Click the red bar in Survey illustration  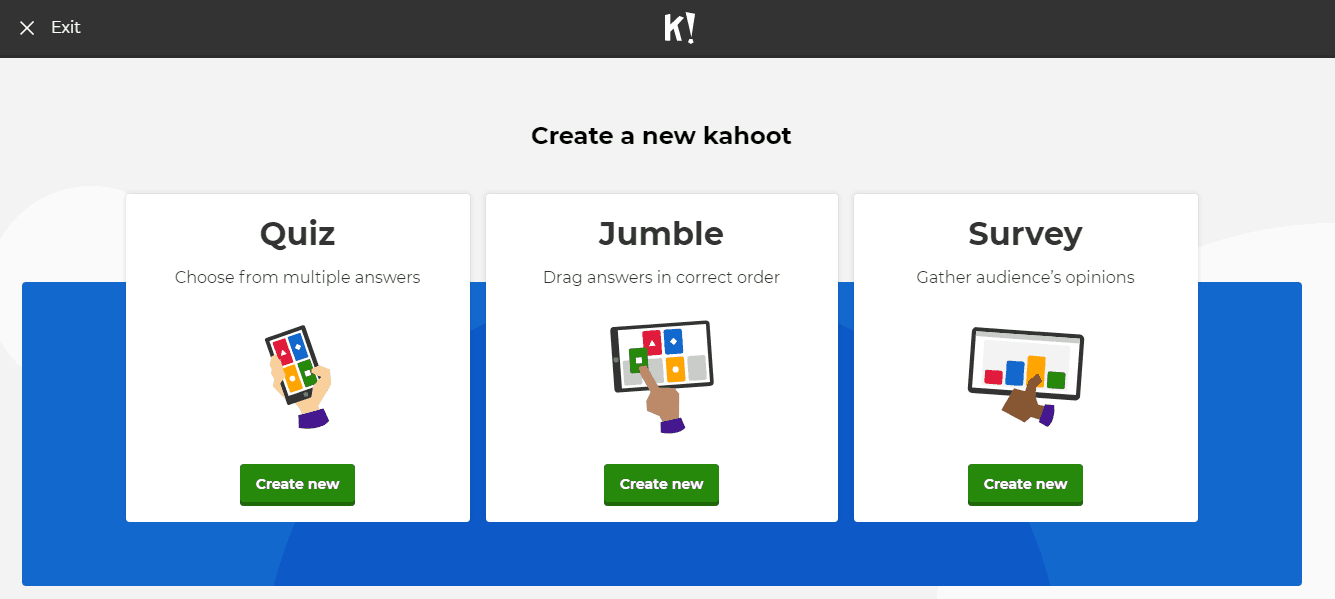(x=993, y=377)
